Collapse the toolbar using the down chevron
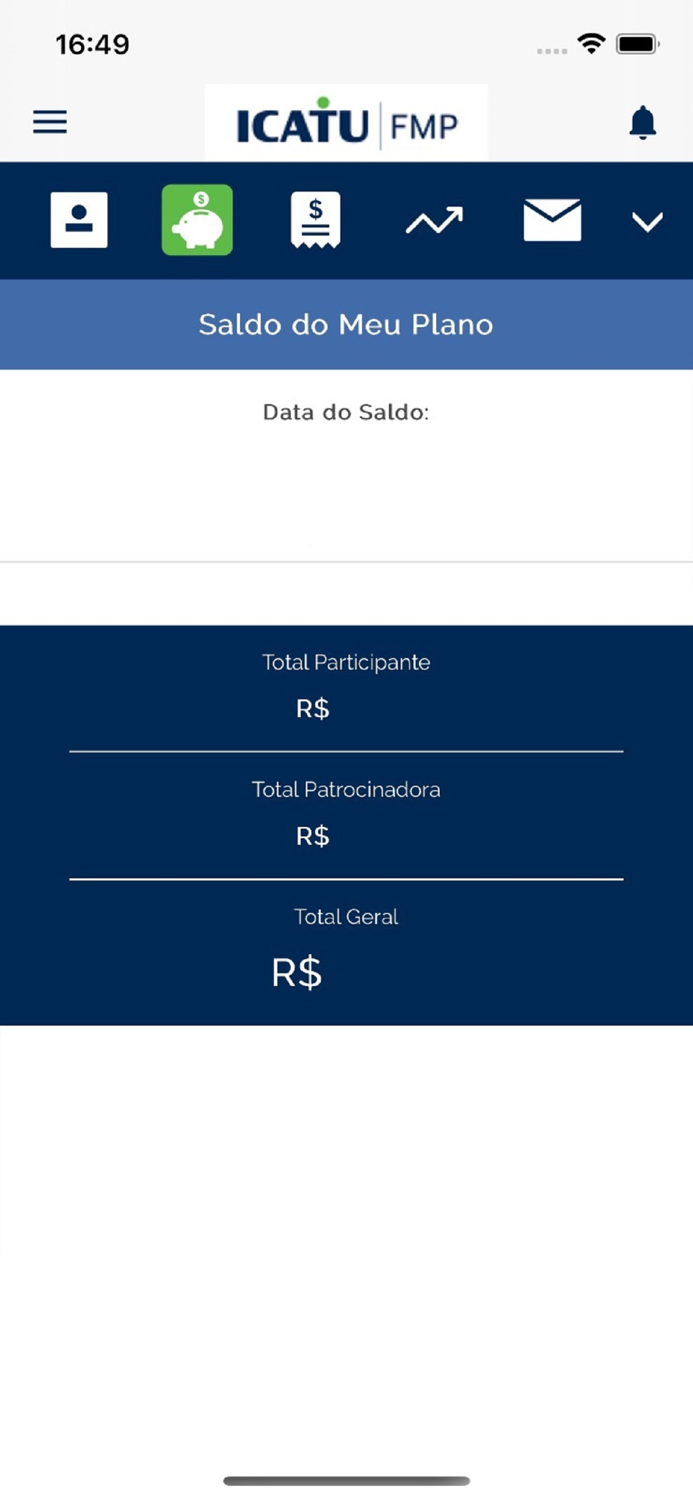This screenshot has height=1500, width=693. (x=647, y=221)
